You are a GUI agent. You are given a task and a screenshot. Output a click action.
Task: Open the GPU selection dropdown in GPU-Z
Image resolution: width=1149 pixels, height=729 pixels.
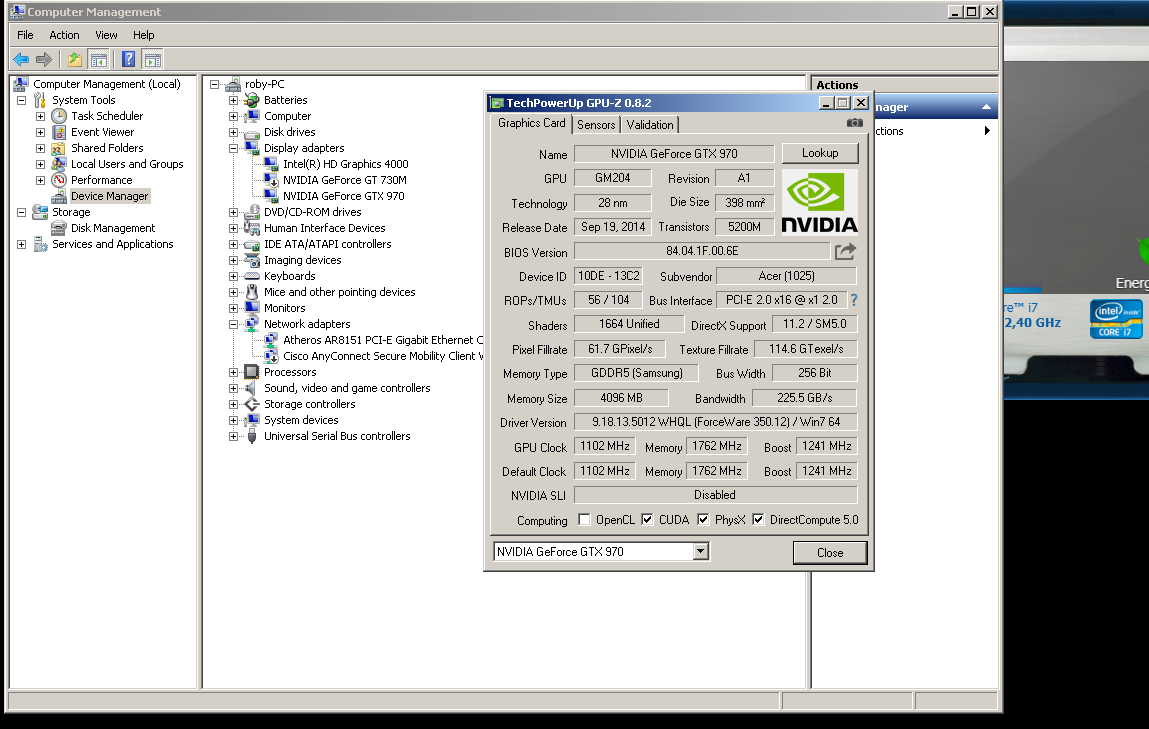point(701,551)
